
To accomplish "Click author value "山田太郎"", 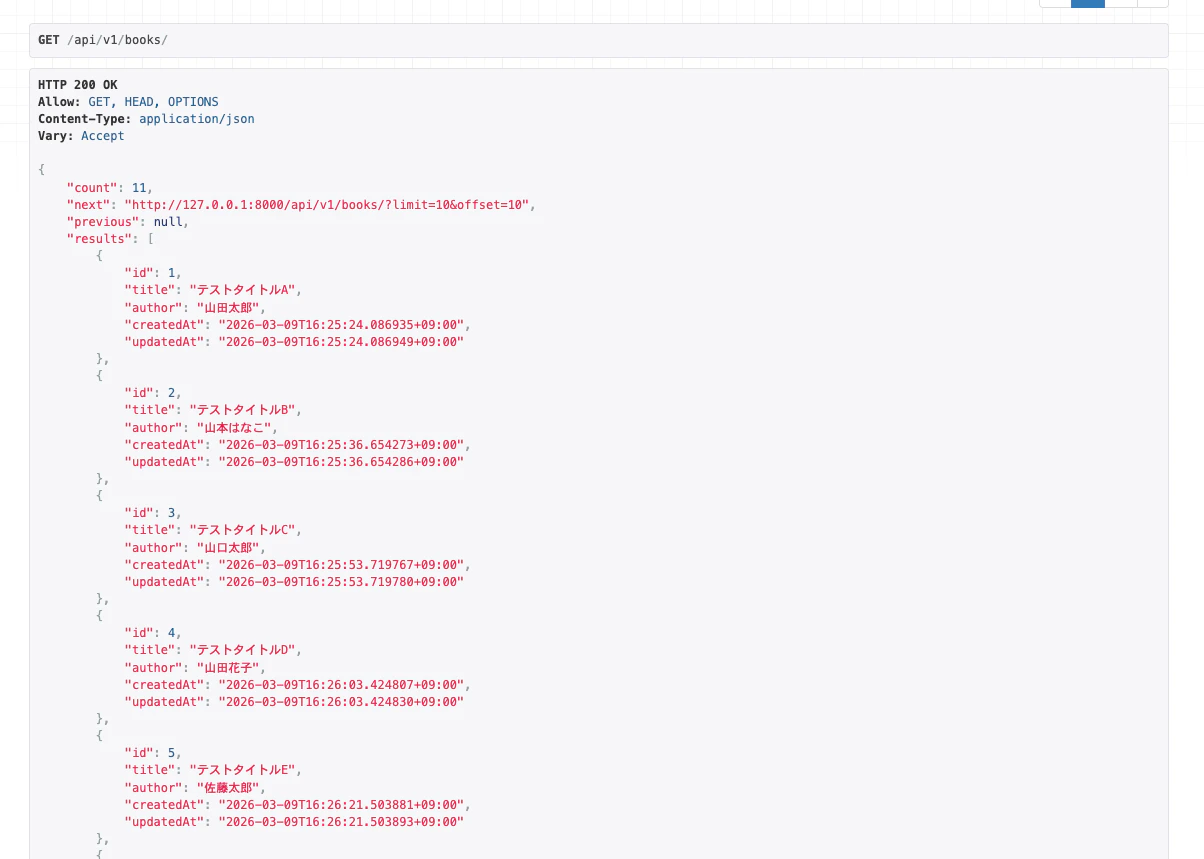I will click(x=228, y=308).
